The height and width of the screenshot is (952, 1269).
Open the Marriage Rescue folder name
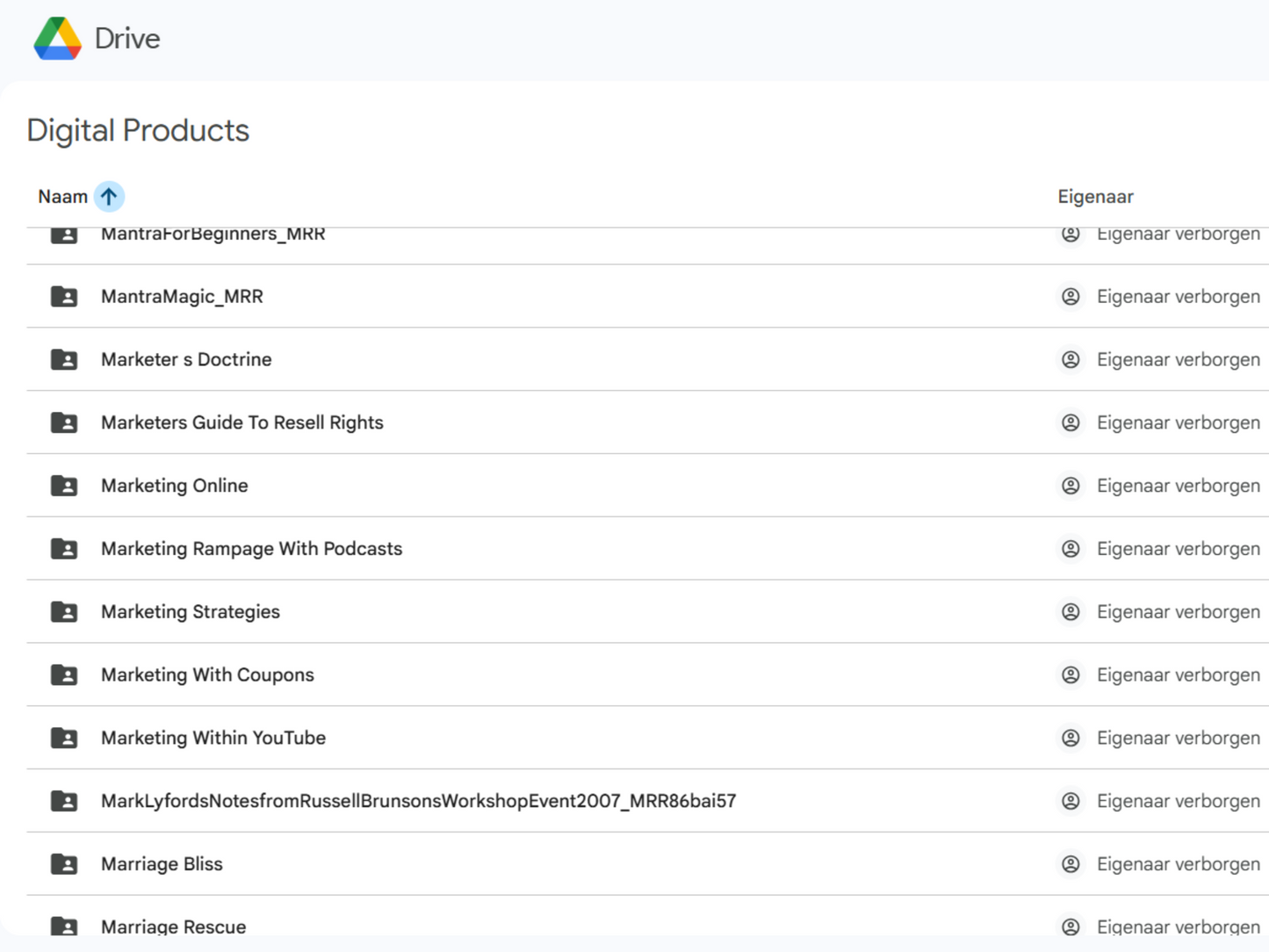point(174,927)
